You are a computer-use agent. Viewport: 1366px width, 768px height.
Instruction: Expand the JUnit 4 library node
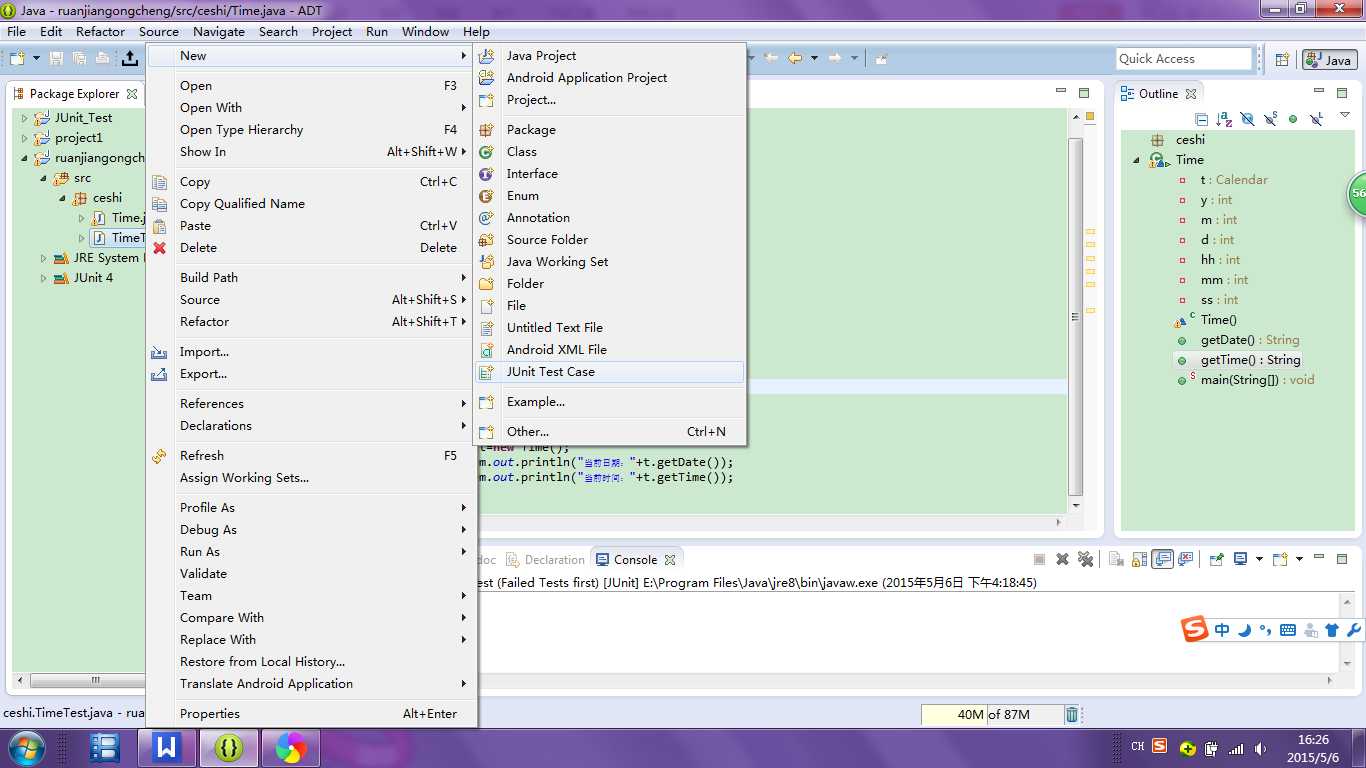[x=43, y=278]
